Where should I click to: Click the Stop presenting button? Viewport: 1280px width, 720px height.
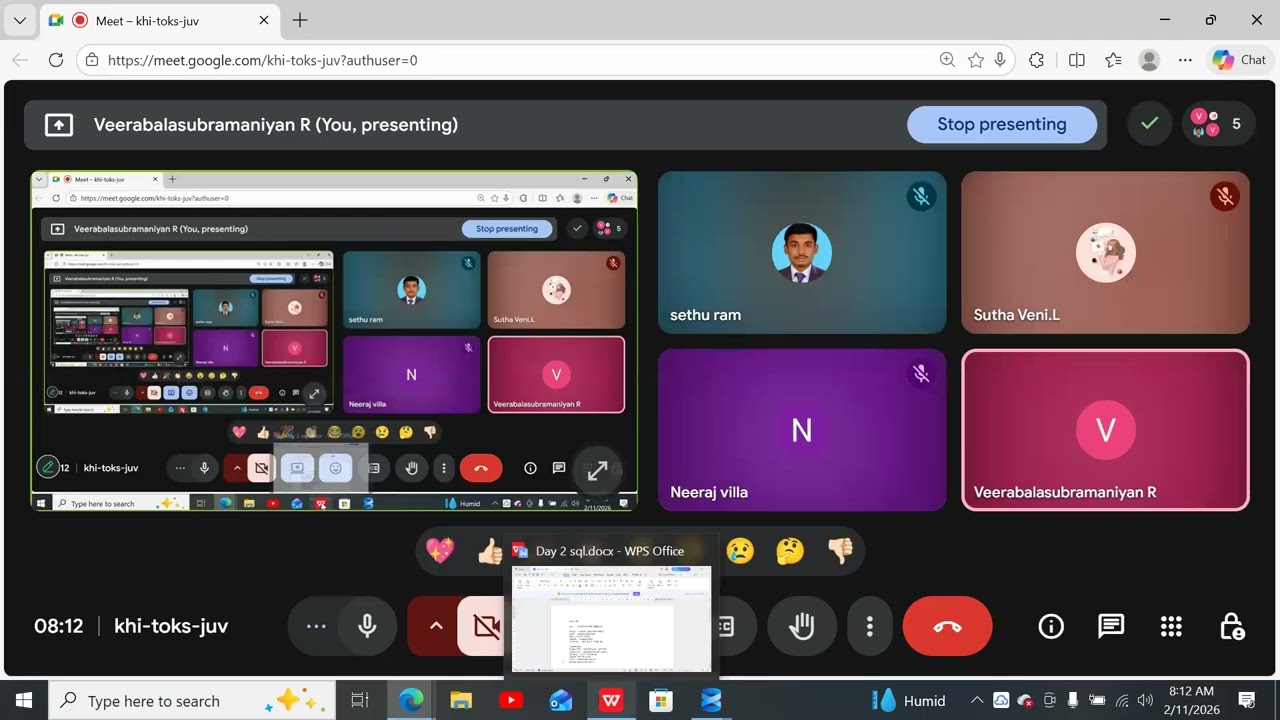[x=1002, y=125]
